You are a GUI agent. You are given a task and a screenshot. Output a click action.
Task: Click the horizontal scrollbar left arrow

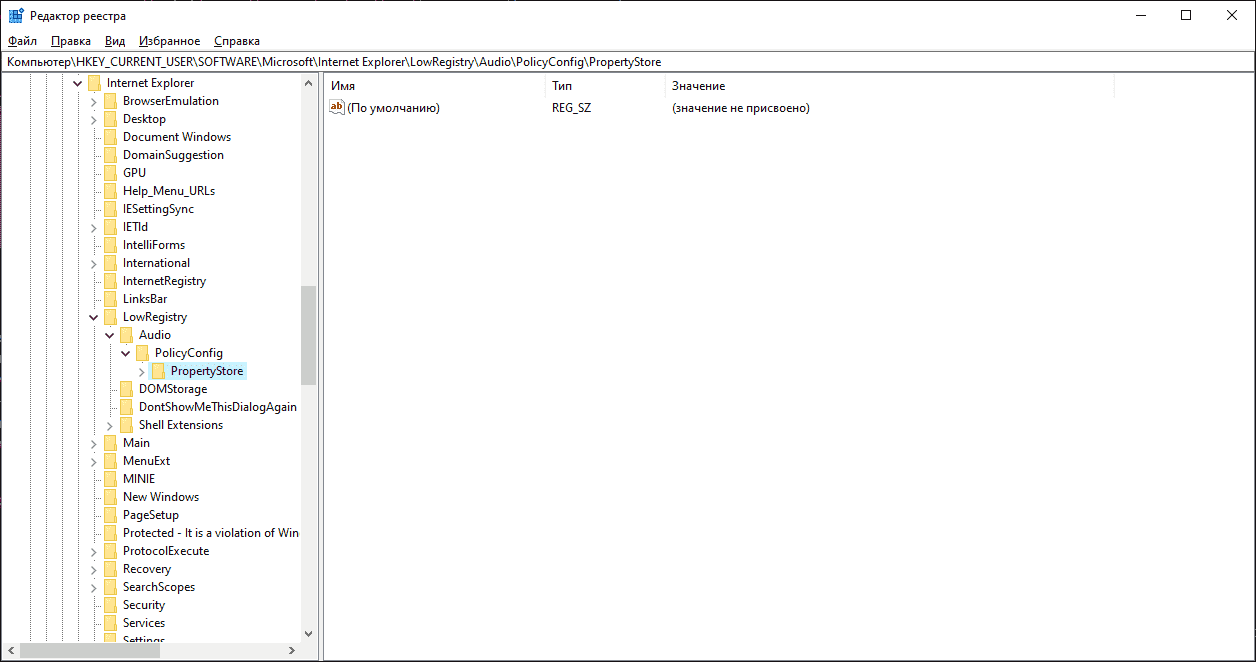11,650
